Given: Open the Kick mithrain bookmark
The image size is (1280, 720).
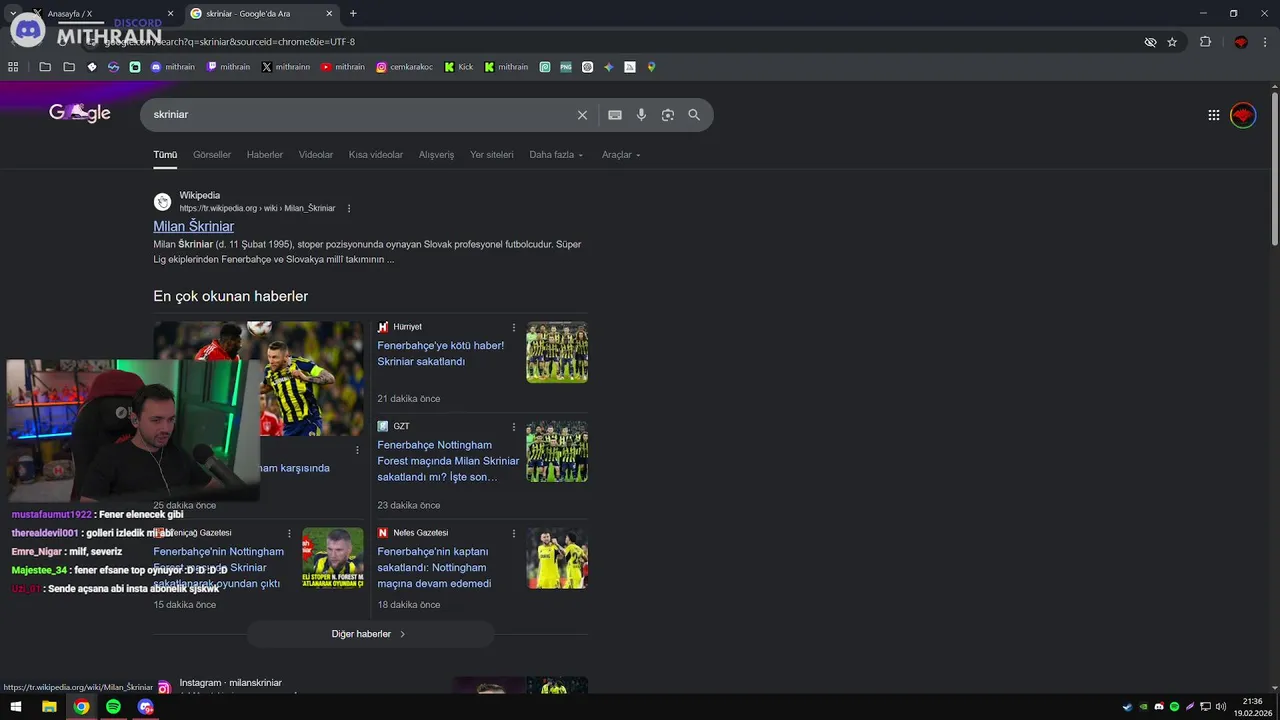Looking at the screenshot, I should pyautogui.click(x=506, y=67).
